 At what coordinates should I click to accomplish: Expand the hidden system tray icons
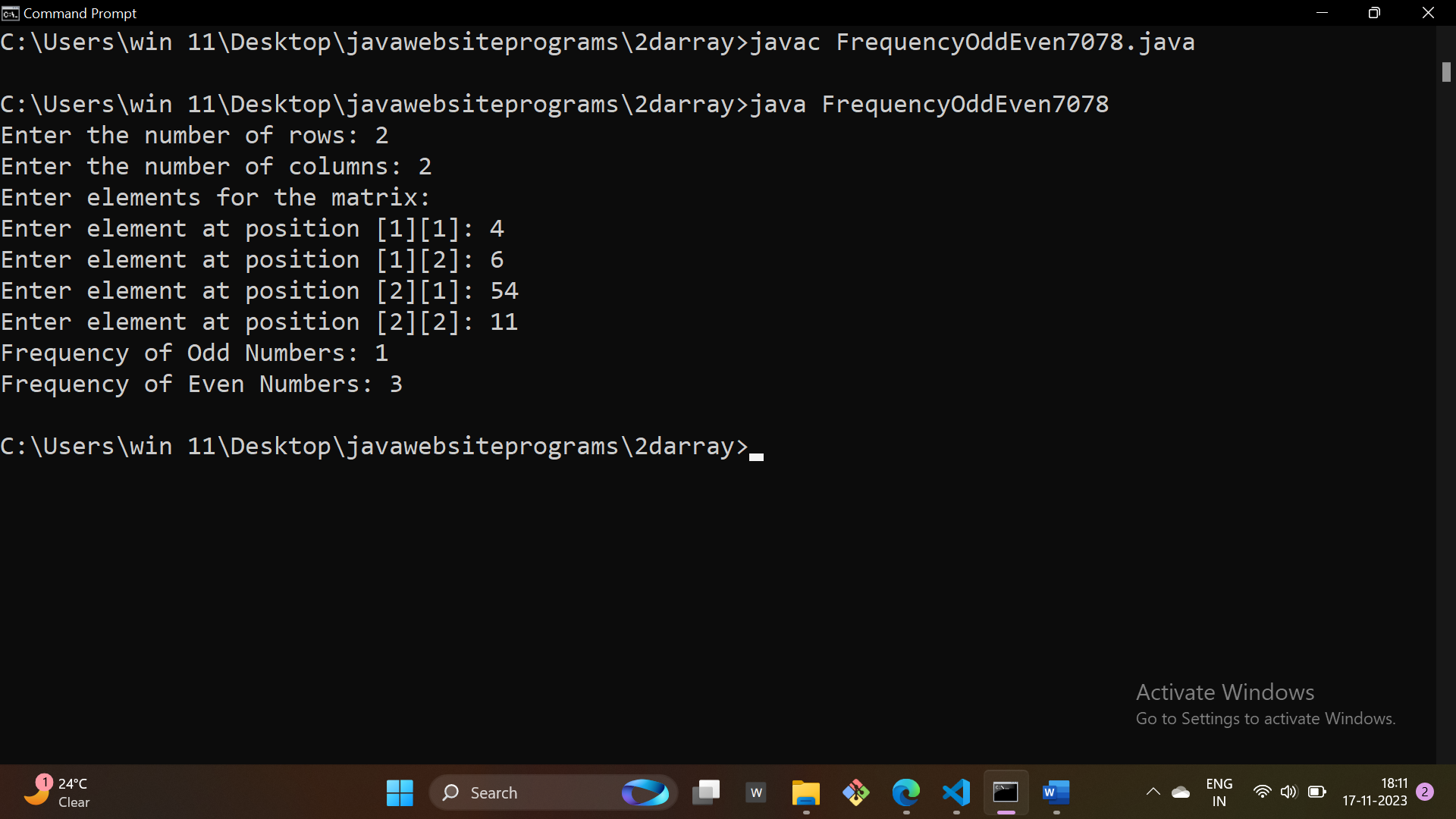1153,792
